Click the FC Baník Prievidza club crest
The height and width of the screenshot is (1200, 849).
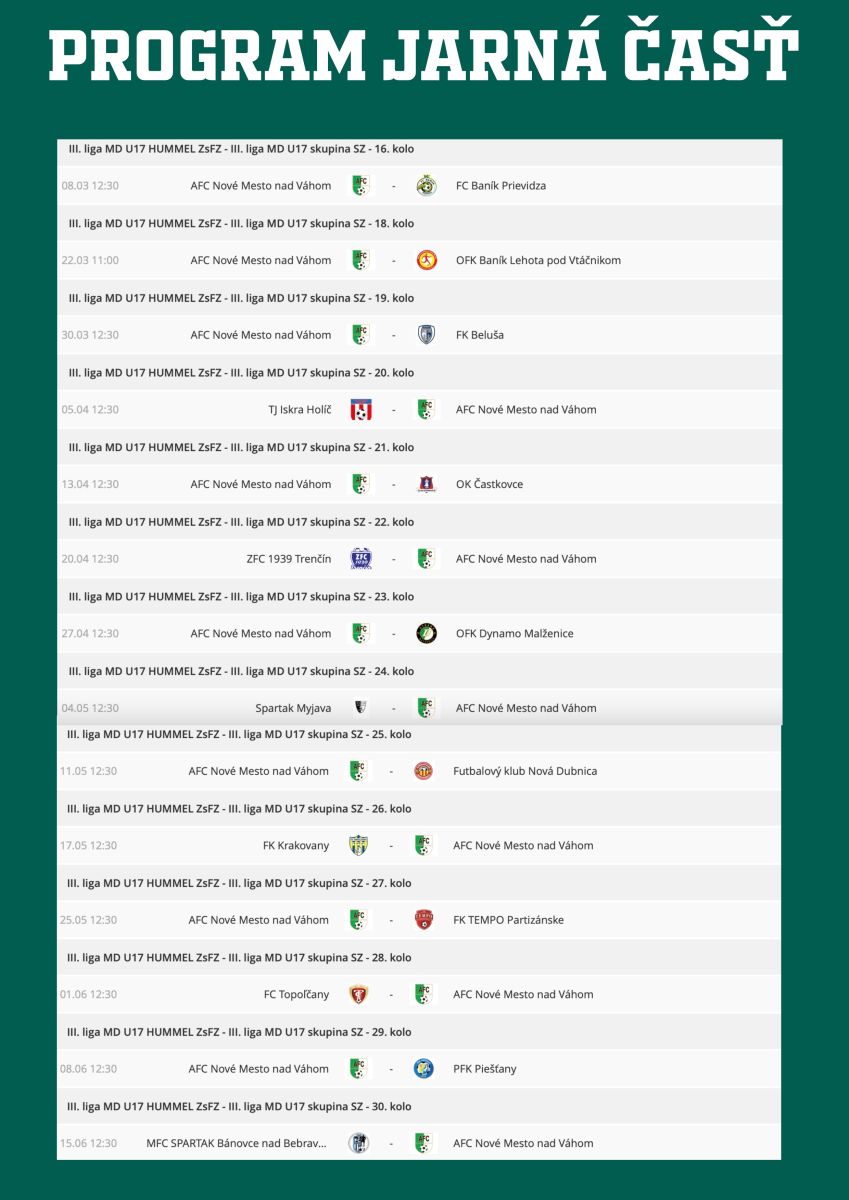(427, 185)
